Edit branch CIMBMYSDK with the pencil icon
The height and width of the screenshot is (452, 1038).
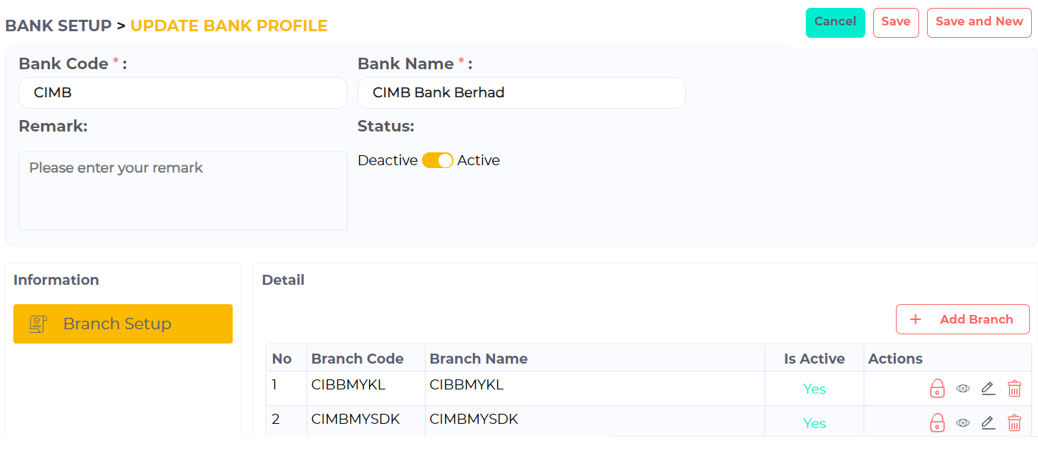(x=988, y=422)
